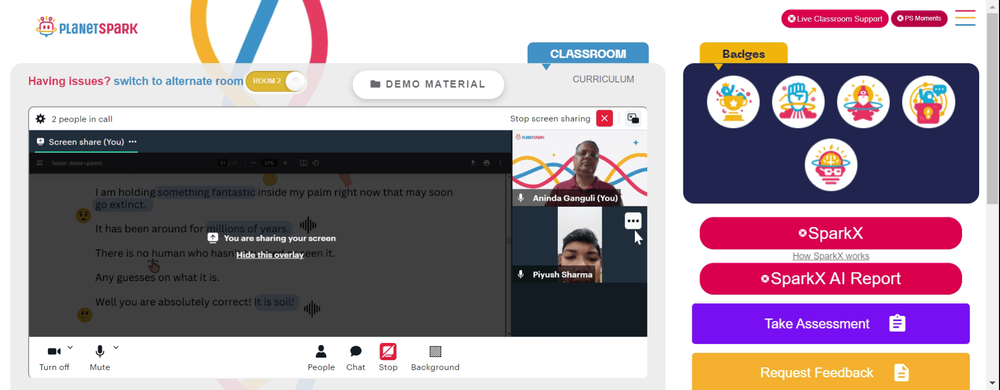Open the call settings gear icon

(41, 119)
